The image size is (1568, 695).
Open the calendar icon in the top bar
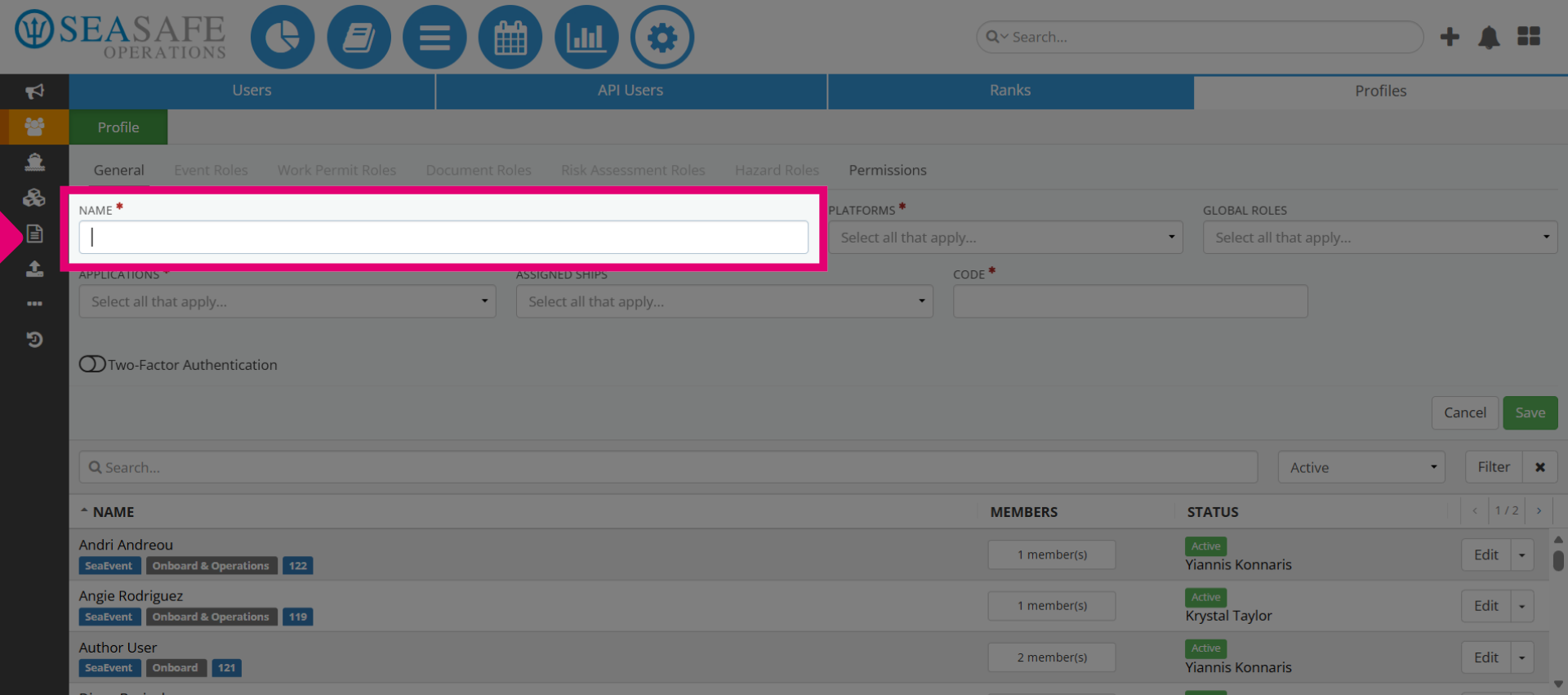510,38
